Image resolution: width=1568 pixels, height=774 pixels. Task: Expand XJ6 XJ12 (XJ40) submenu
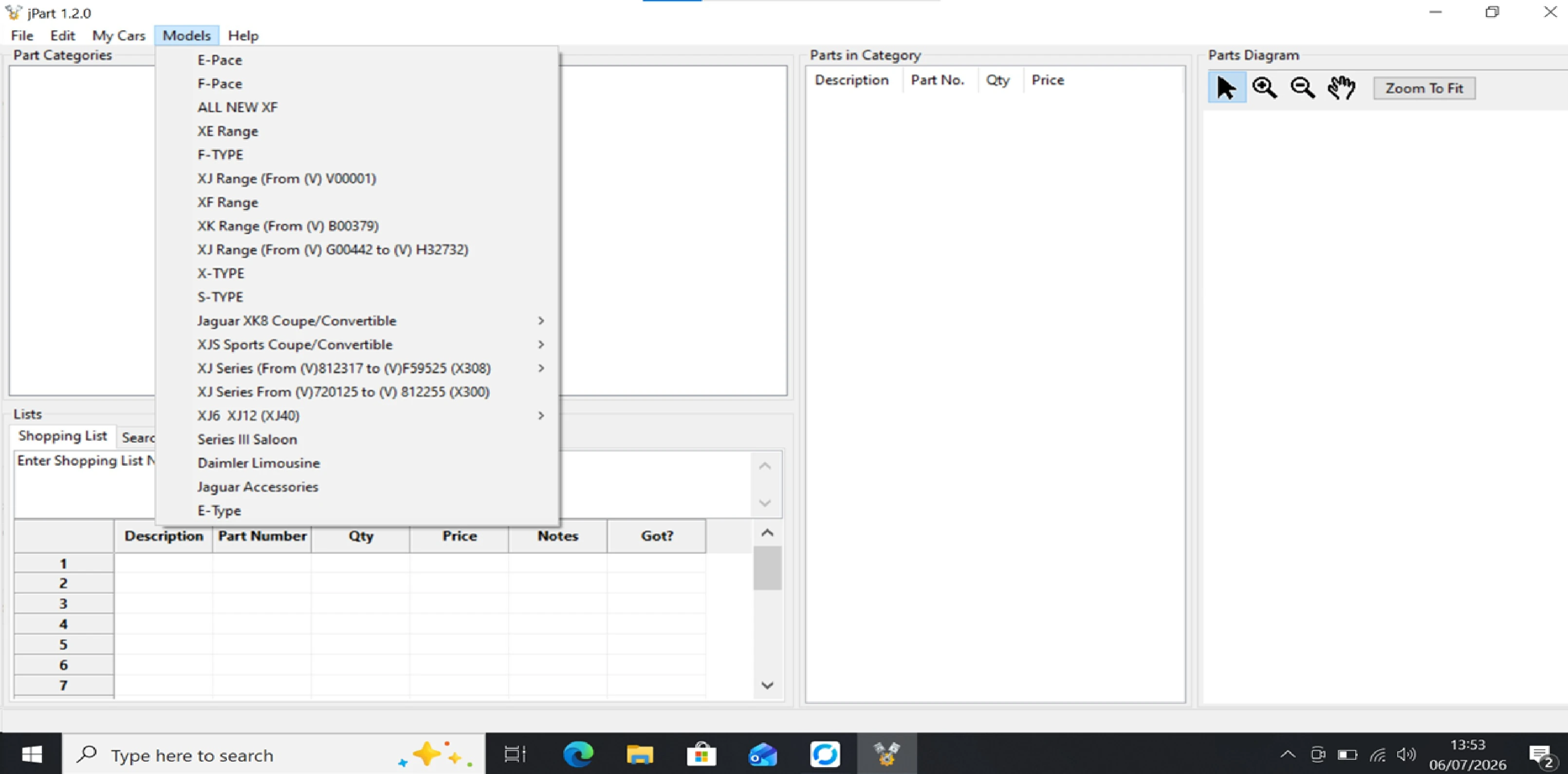click(357, 416)
